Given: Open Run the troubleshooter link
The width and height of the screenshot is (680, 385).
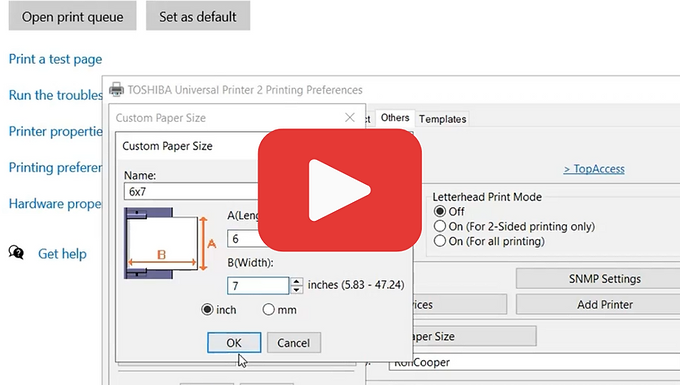Looking at the screenshot, I should tap(56, 95).
